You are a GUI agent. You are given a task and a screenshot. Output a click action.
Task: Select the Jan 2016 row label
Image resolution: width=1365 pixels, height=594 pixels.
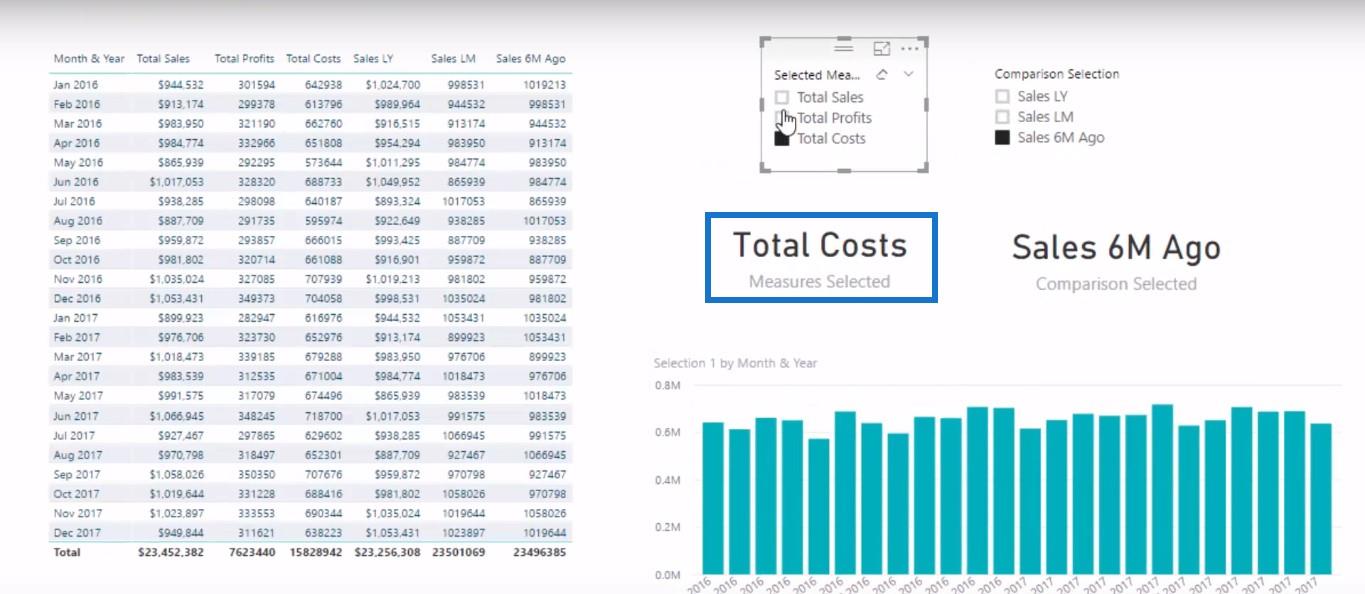tap(77, 85)
